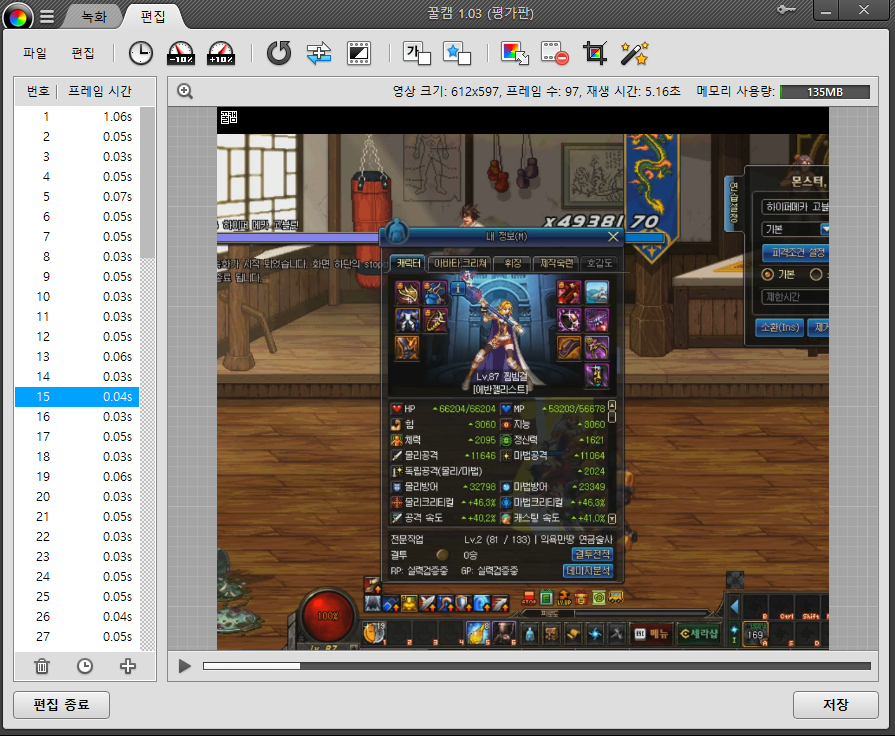This screenshot has width=895, height=736.
Task: Switch to the 녹화 tab
Action: point(94,16)
